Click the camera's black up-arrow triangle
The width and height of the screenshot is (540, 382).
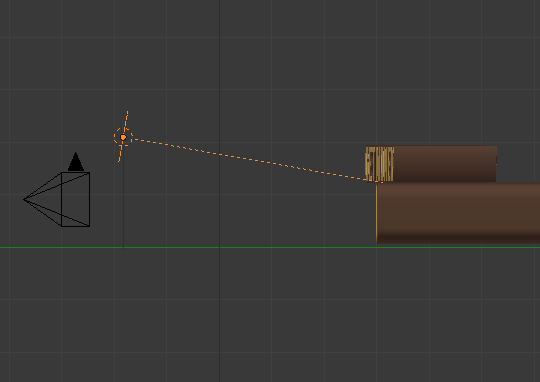tap(76, 162)
